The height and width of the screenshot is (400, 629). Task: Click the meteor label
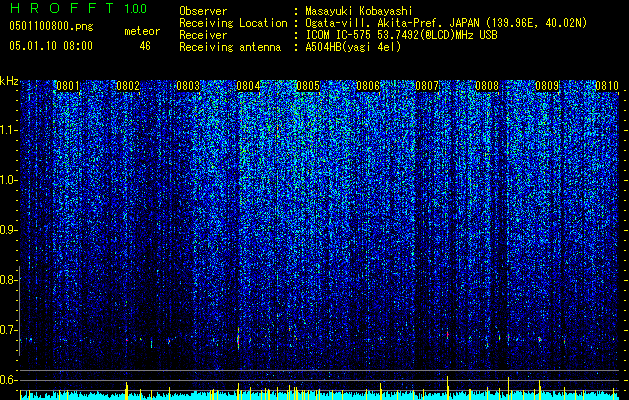tap(142, 31)
